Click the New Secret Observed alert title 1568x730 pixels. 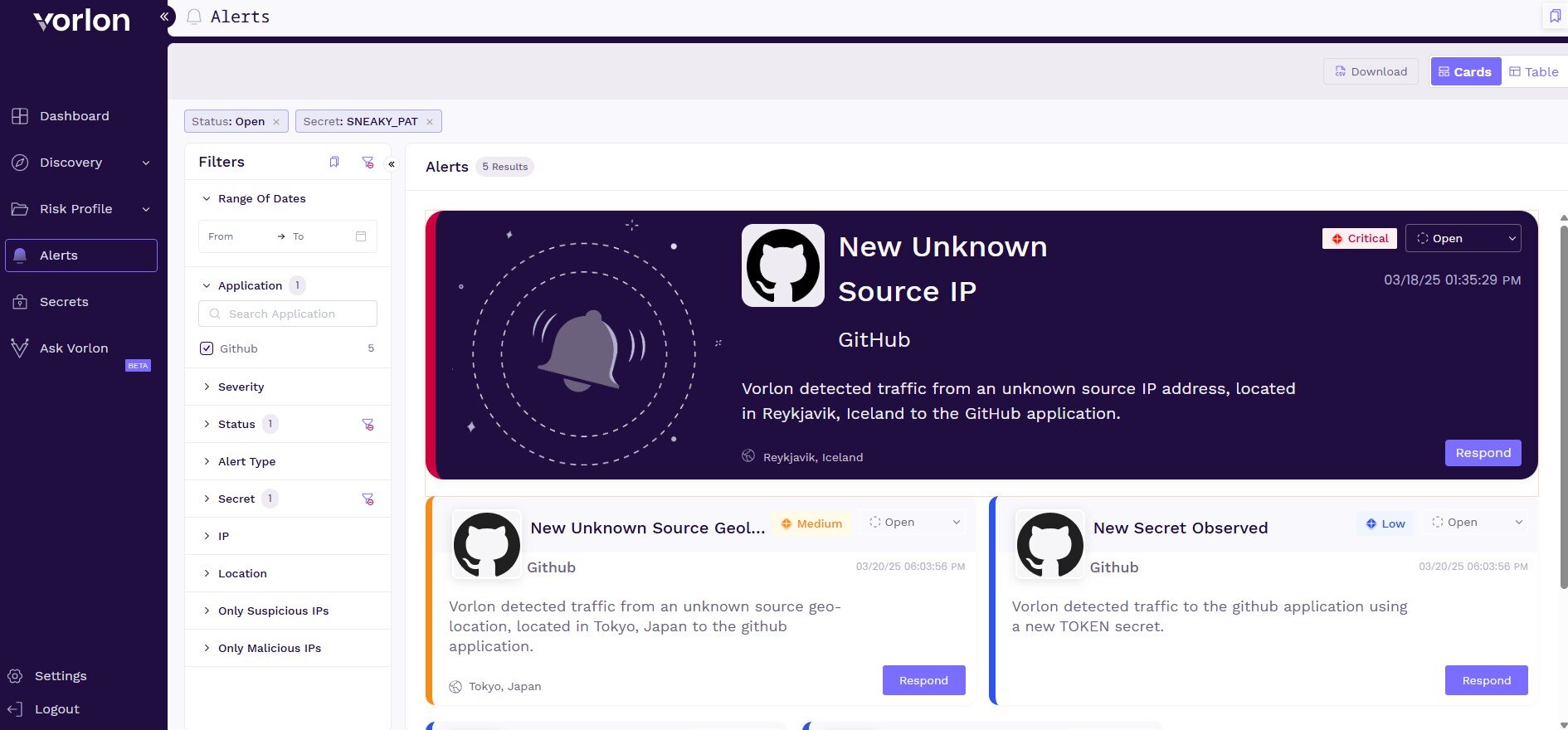(x=1181, y=528)
